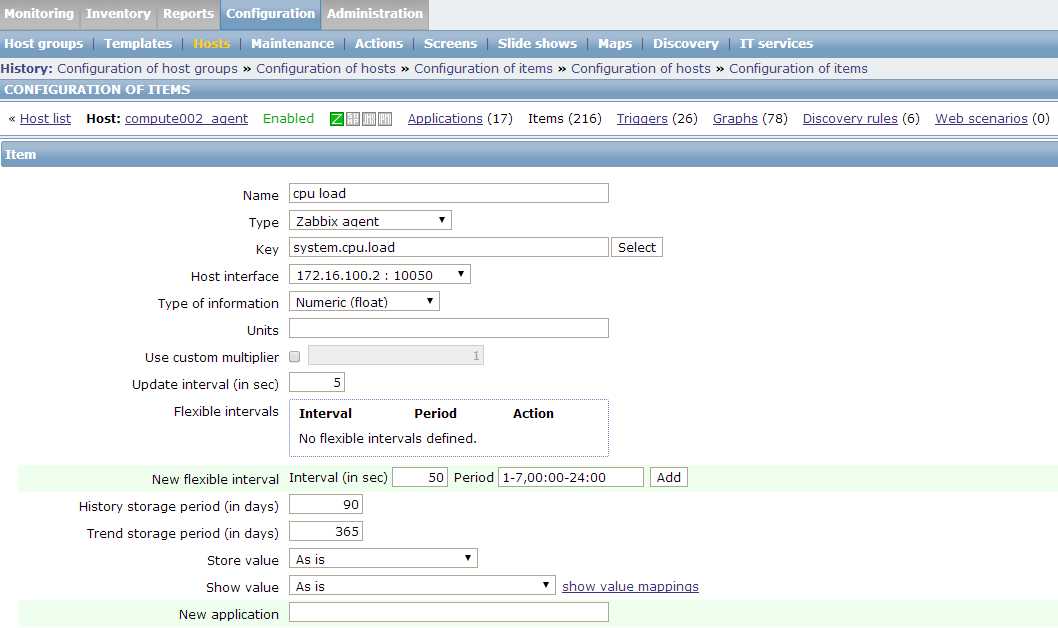Click the SNMP availability icon

353,119
